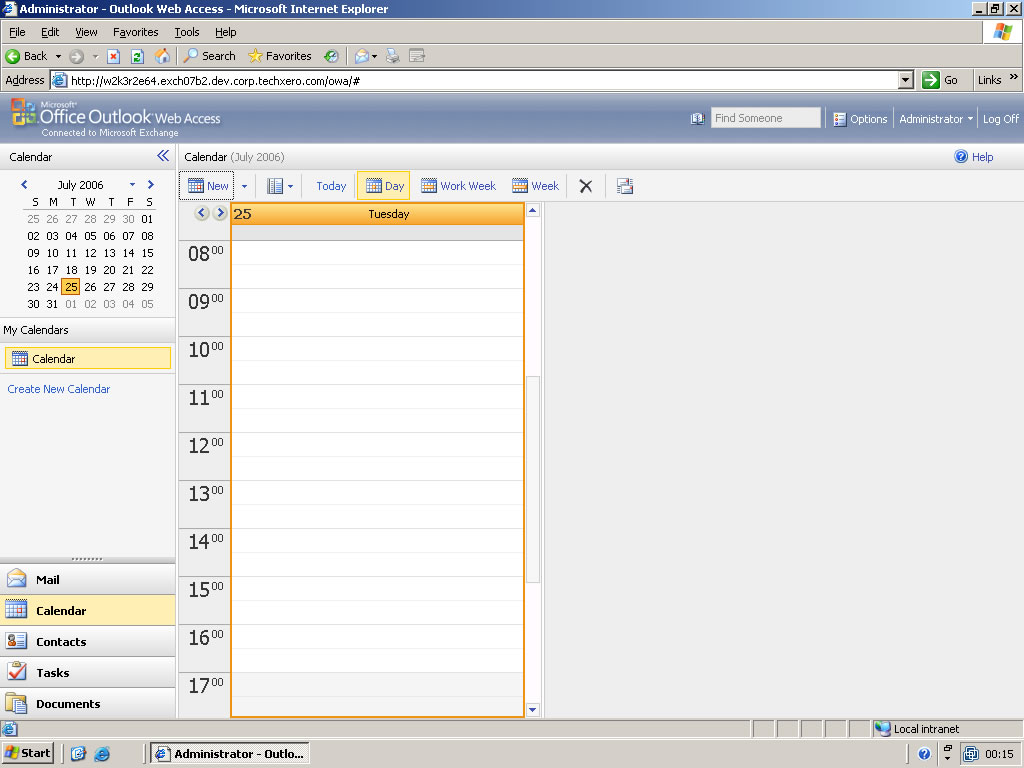
Task: Open the Administrator dropdown menu
Action: 936,119
